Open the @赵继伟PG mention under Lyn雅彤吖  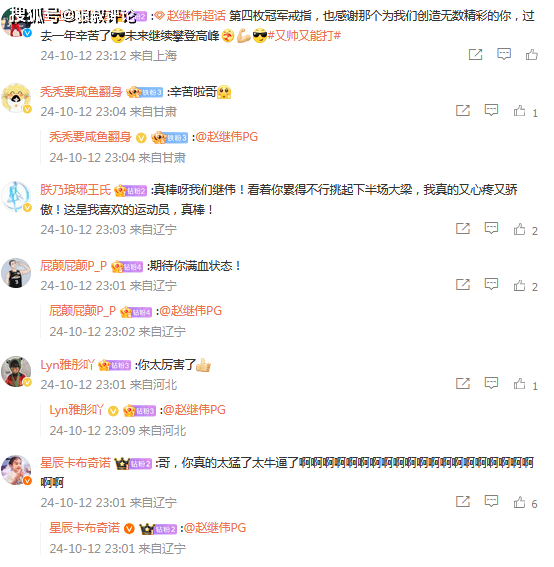click(194, 410)
